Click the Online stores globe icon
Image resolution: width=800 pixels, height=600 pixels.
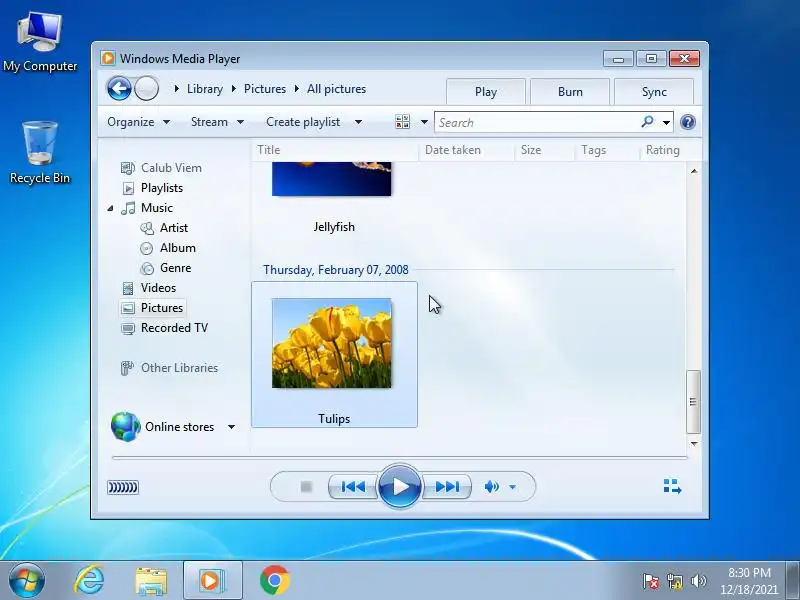pos(126,427)
